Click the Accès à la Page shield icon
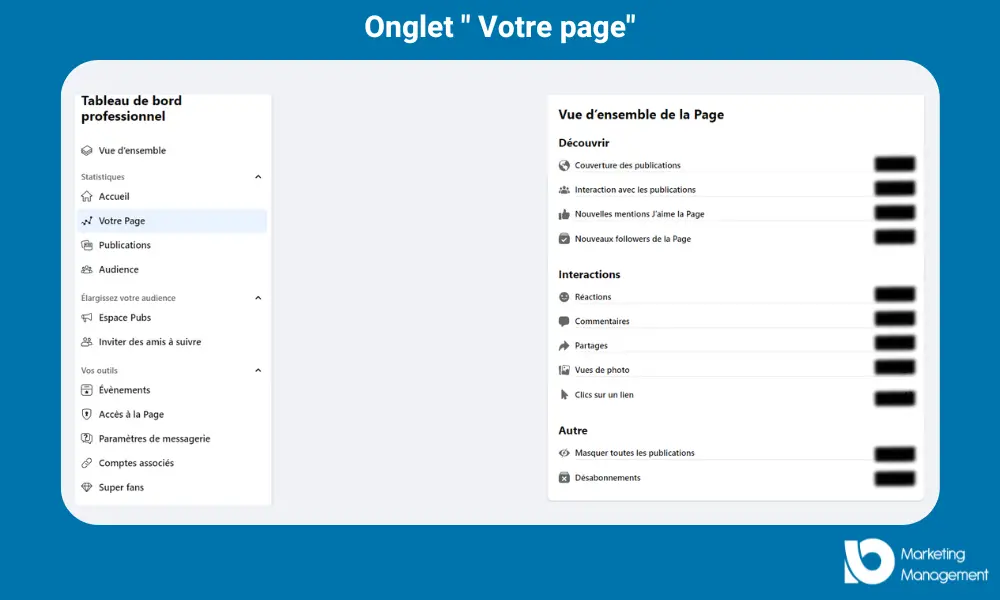 point(87,414)
